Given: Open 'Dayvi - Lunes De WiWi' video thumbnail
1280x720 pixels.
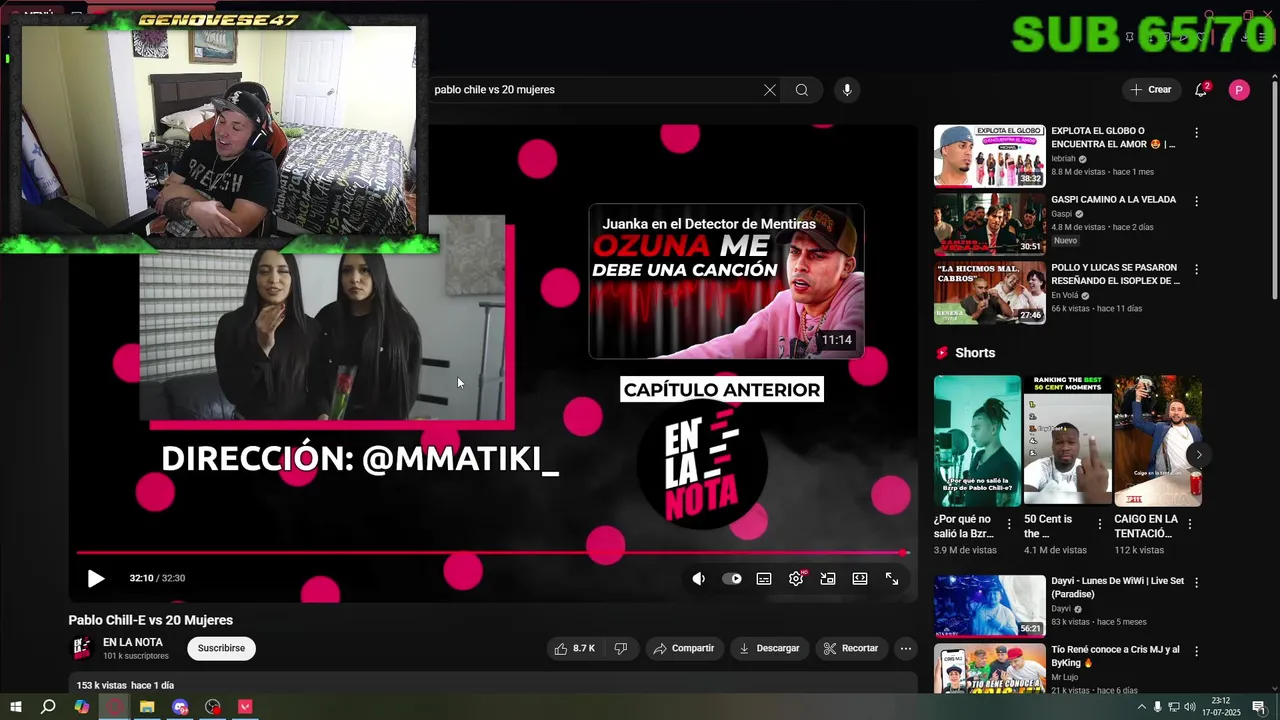Looking at the screenshot, I should point(989,606).
